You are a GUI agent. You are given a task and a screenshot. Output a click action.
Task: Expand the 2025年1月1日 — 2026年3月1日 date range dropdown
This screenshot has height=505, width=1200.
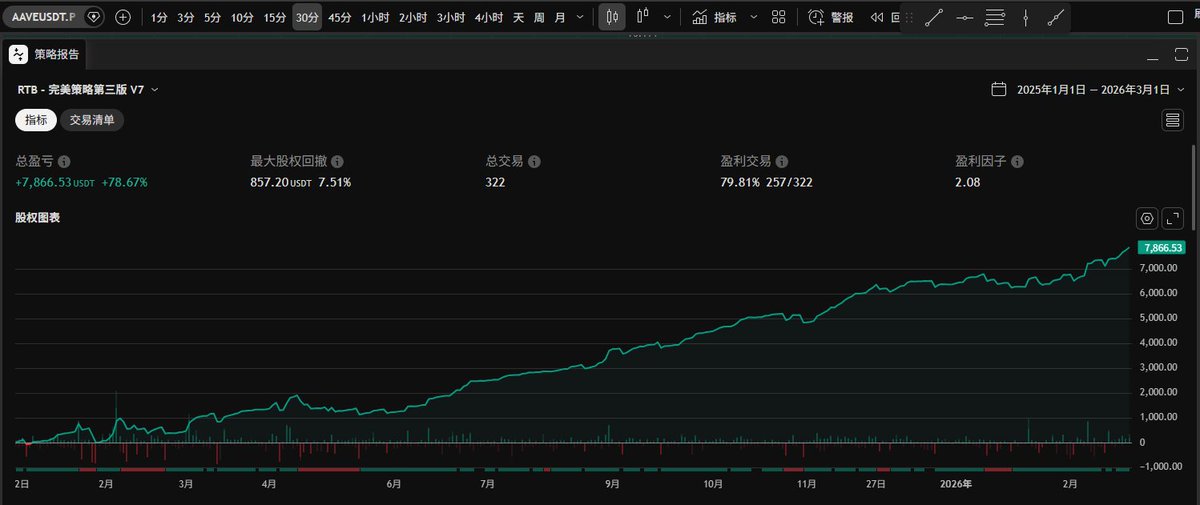1102,89
